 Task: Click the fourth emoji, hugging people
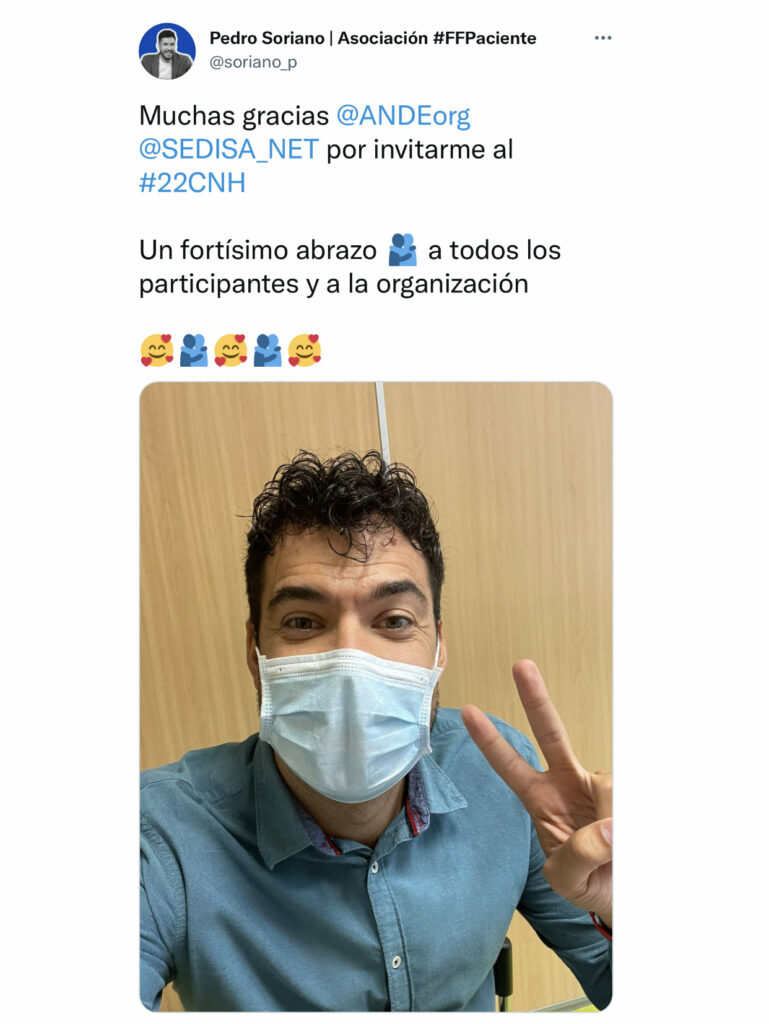tap(268, 350)
